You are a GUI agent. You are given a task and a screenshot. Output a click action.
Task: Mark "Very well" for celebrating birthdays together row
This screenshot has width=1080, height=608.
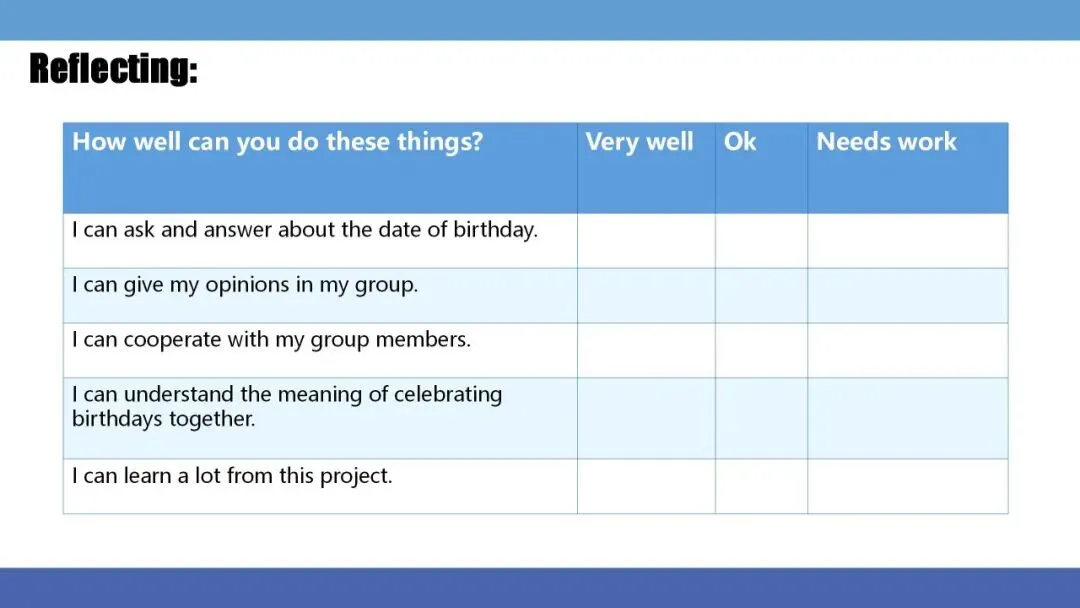646,419
